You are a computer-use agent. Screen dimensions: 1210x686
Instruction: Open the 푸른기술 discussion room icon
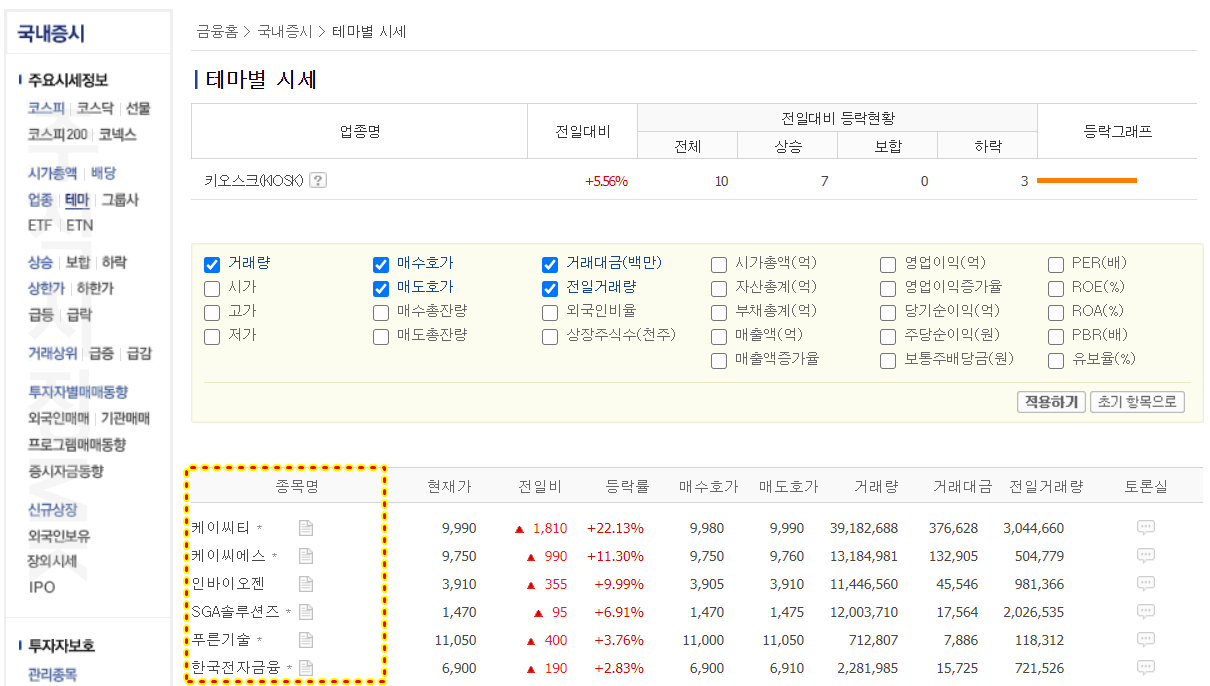click(x=1146, y=640)
